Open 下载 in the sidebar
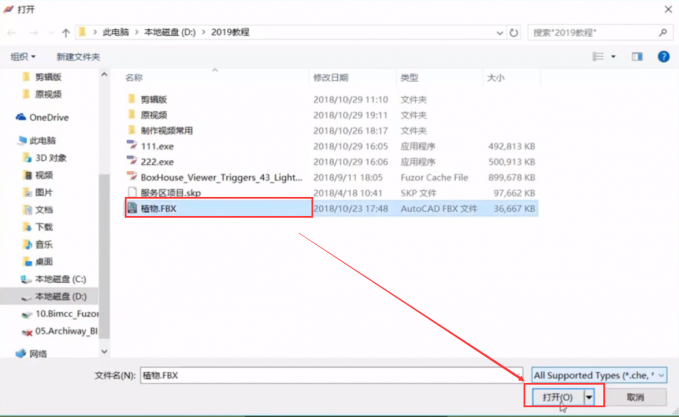Screen dimensions: 679x417 [x=38, y=227]
